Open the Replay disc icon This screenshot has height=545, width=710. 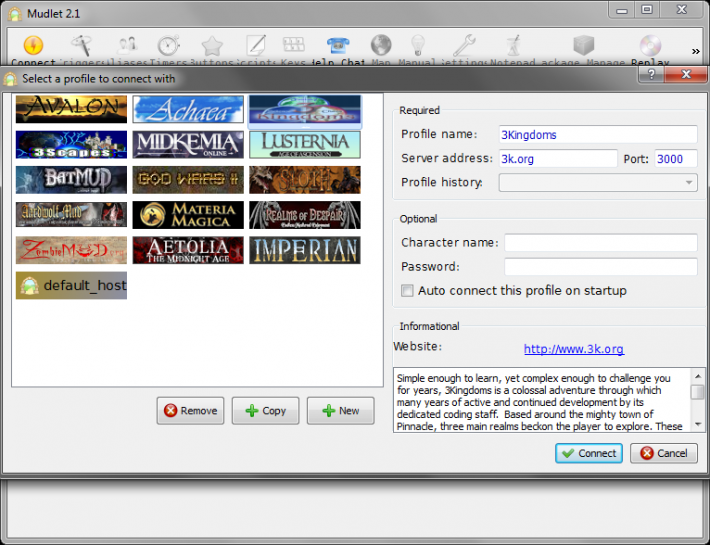click(x=650, y=45)
